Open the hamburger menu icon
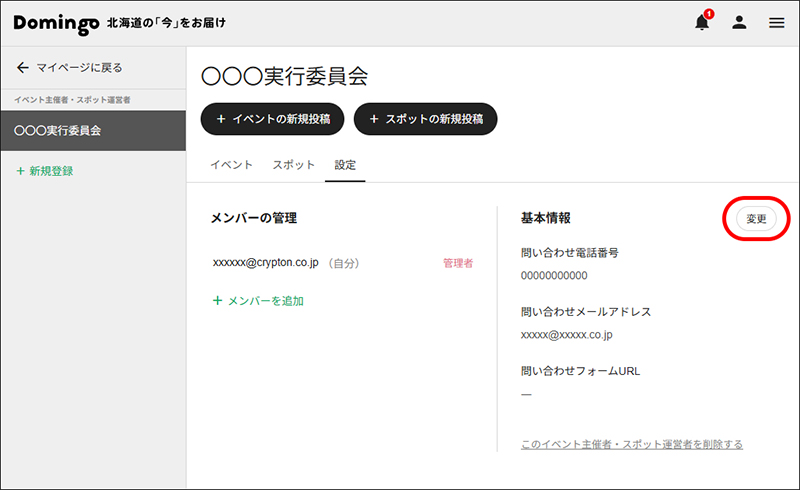Viewport: 800px width, 490px height. [x=777, y=22]
